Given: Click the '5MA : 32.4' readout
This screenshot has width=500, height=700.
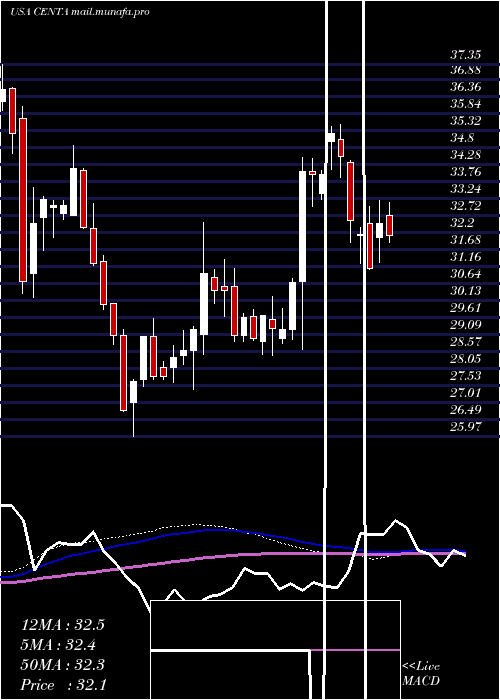Looking at the screenshot, I should 58,645.
